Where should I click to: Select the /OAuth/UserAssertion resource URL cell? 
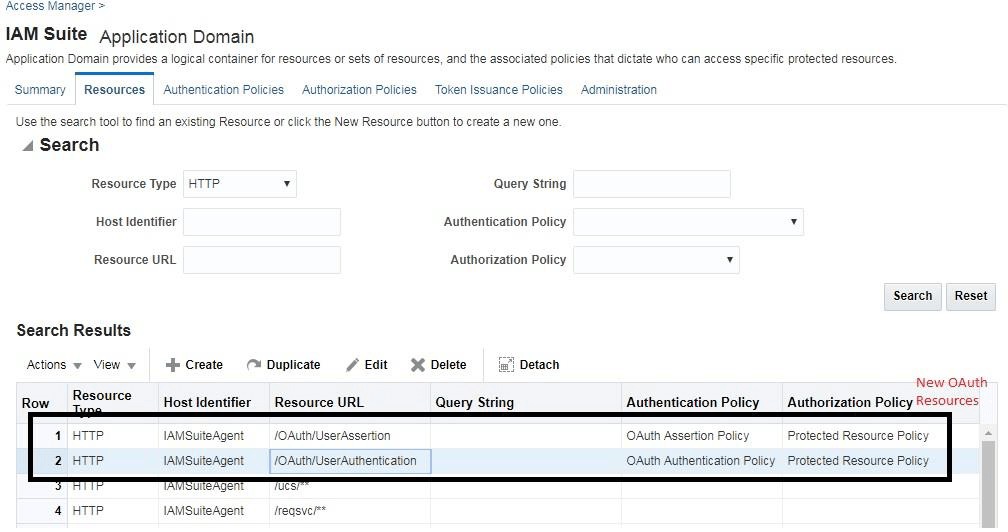pyautogui.click(x=350, y=436)
